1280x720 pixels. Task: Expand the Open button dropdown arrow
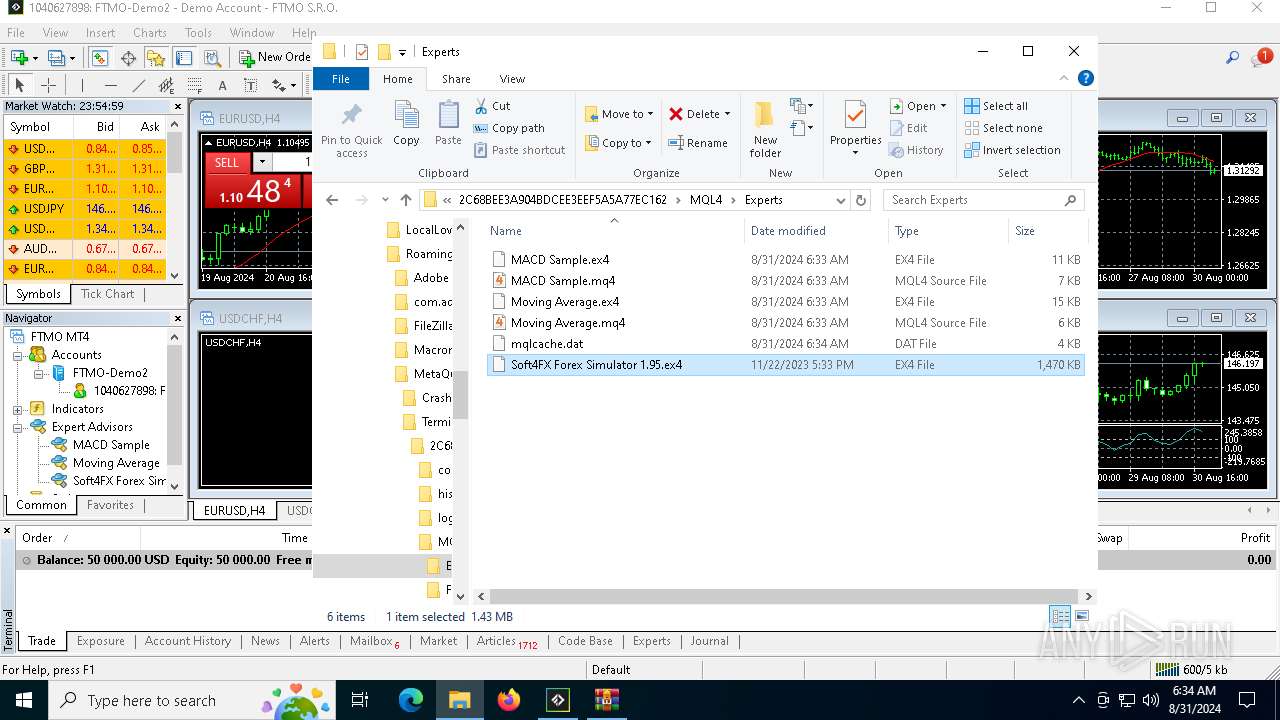point(943,106)
